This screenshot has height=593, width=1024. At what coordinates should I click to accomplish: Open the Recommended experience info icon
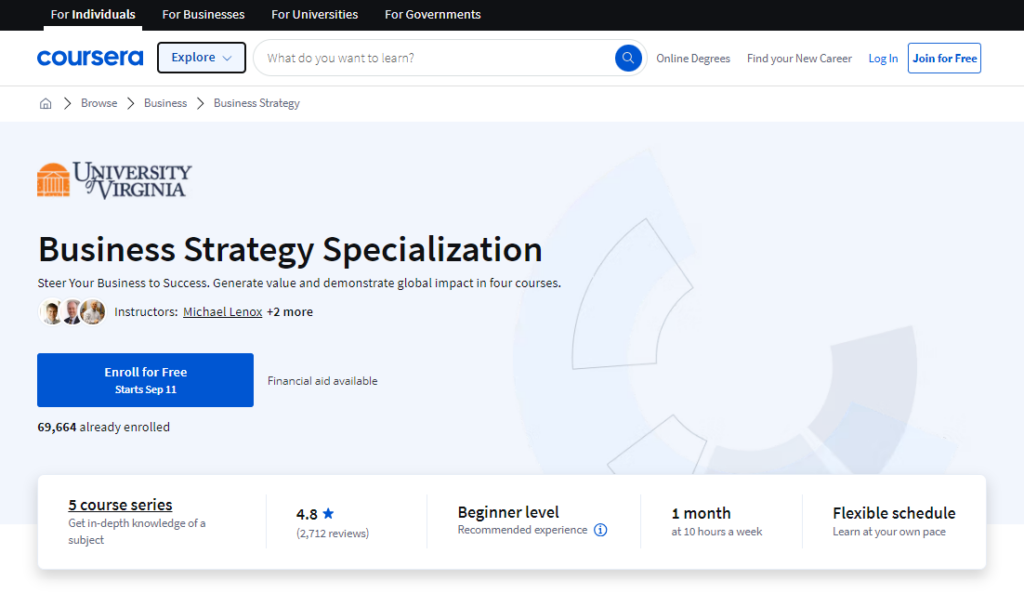[x=600, y=530]
